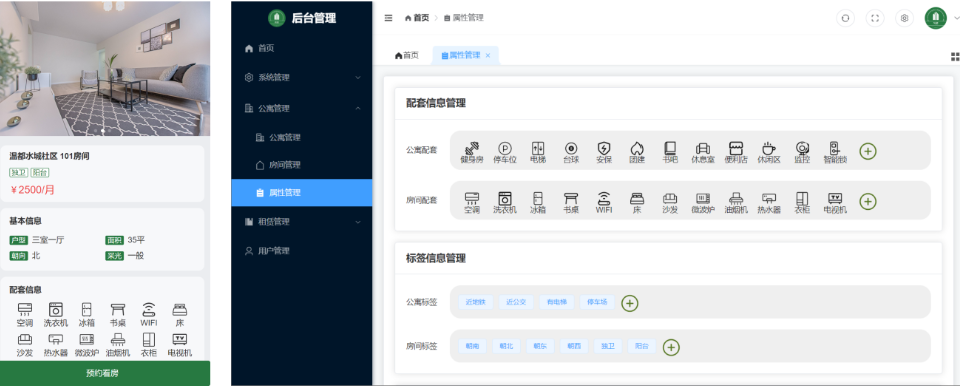The width and height of the screenshot is (960, 386).
Task: Select the 电梯 elevator facility icon
Action: tap(538, 148)
